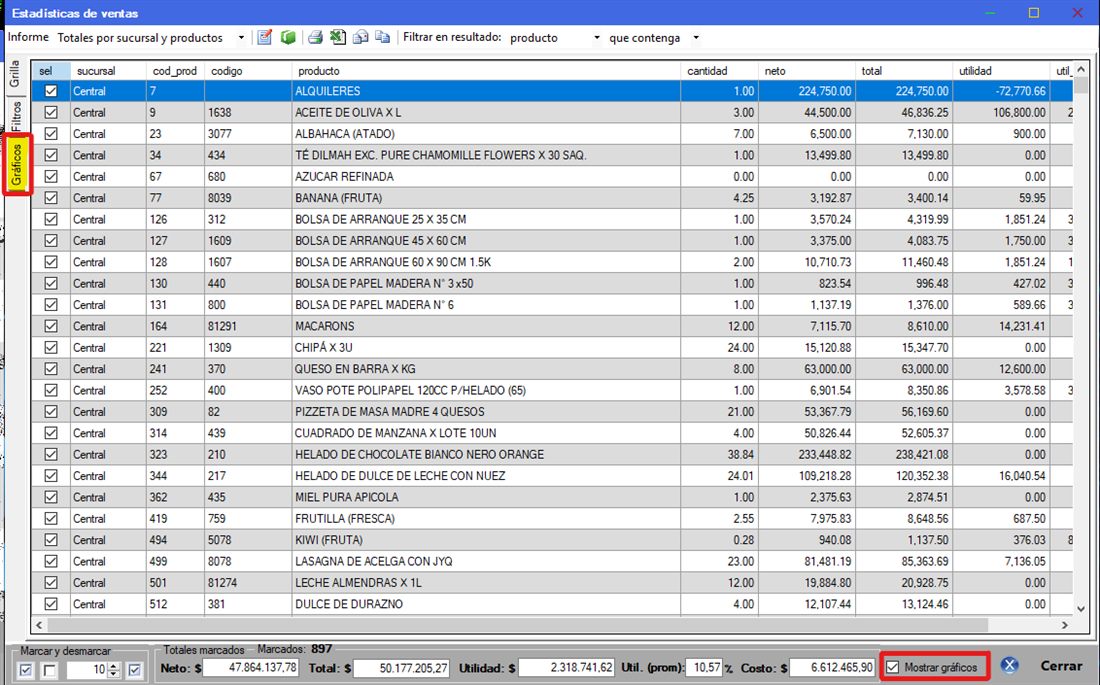Screen dimensions: 1100x685
Task: Select the PIZZETA DE MASA MADRE 4 QUESOS cell
Action: click(x=485, y=411)
